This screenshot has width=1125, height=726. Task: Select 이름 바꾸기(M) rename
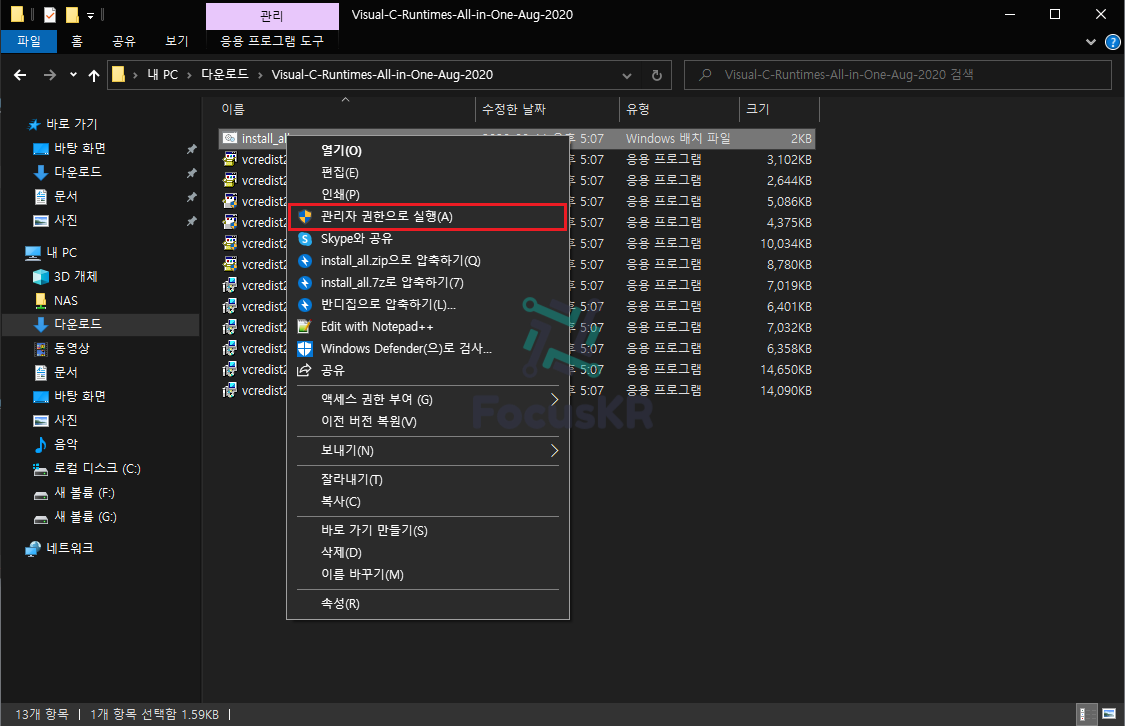[428, 575]
